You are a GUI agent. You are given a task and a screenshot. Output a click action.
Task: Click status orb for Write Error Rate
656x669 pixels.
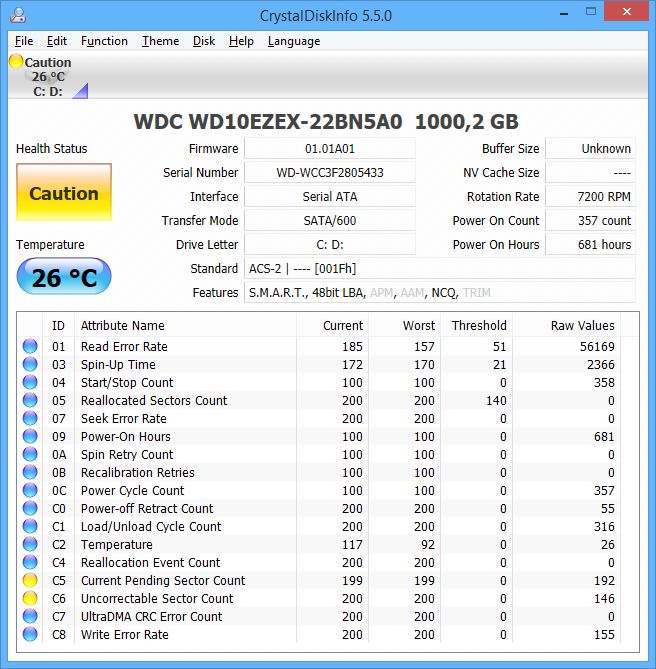[x=30, y=634]
